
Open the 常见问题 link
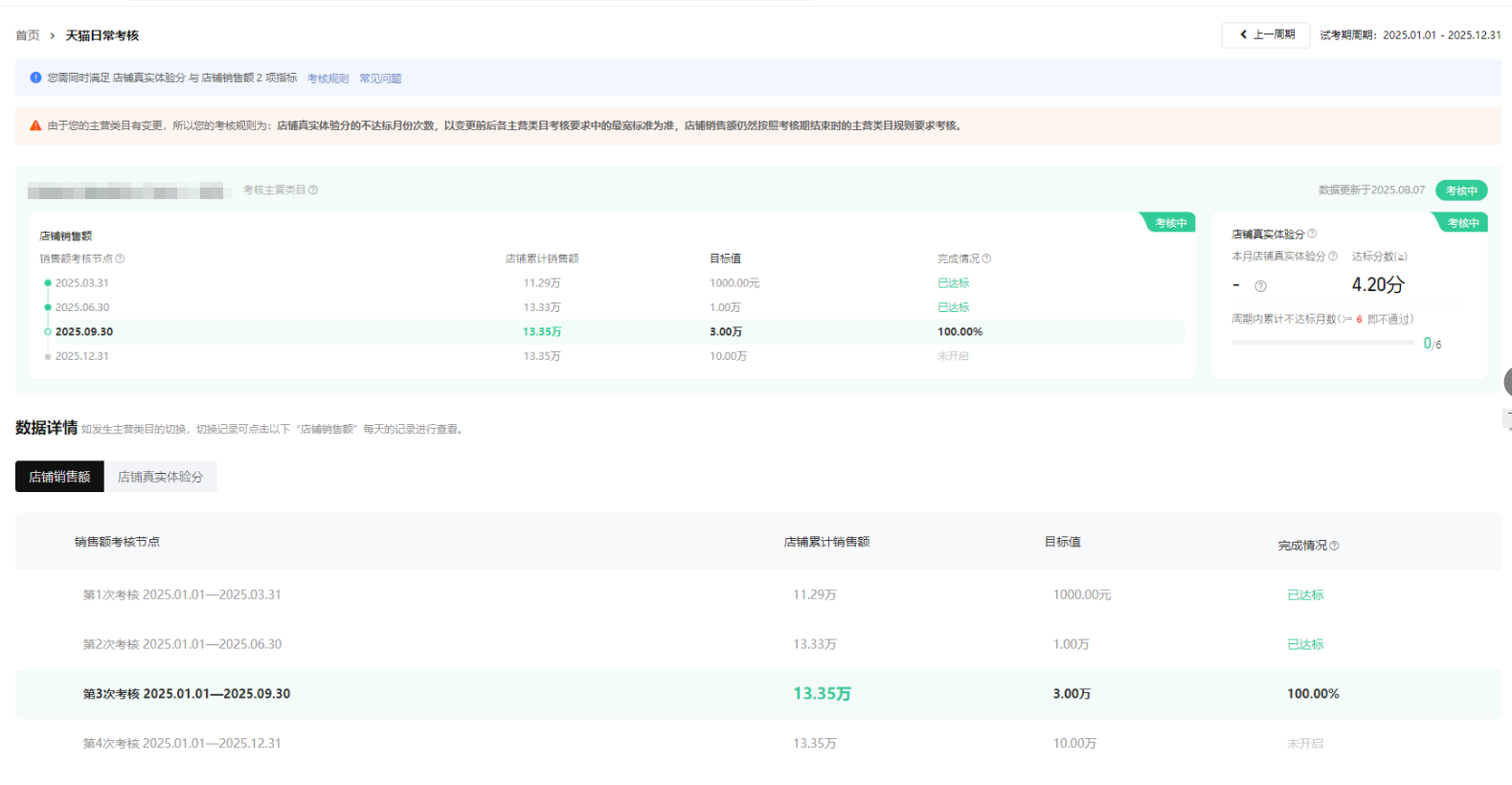380,78
